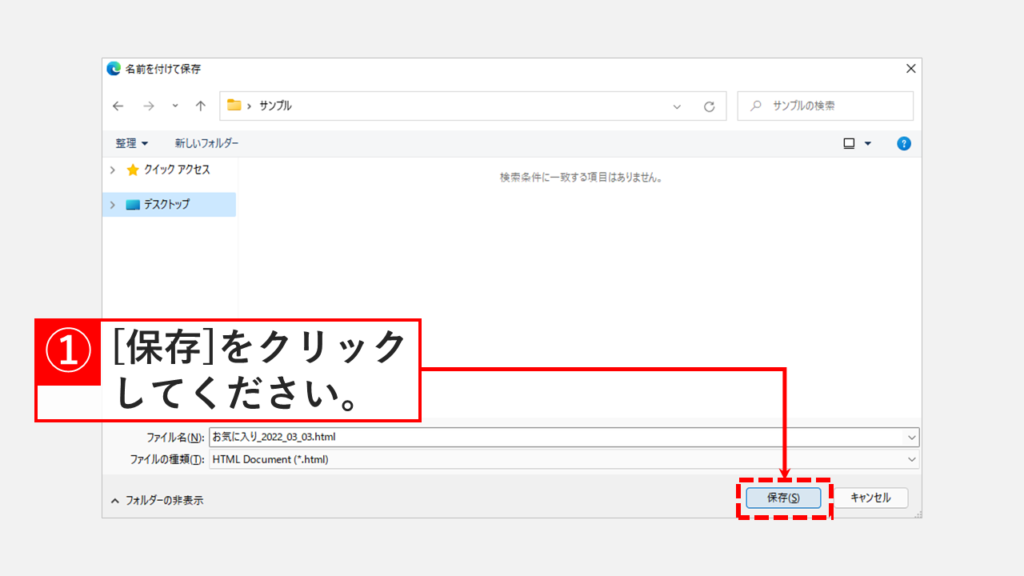The height and width of the screenshot is (576, 1024).
Task: Click the blue help icon
Action: pos(903,144)
